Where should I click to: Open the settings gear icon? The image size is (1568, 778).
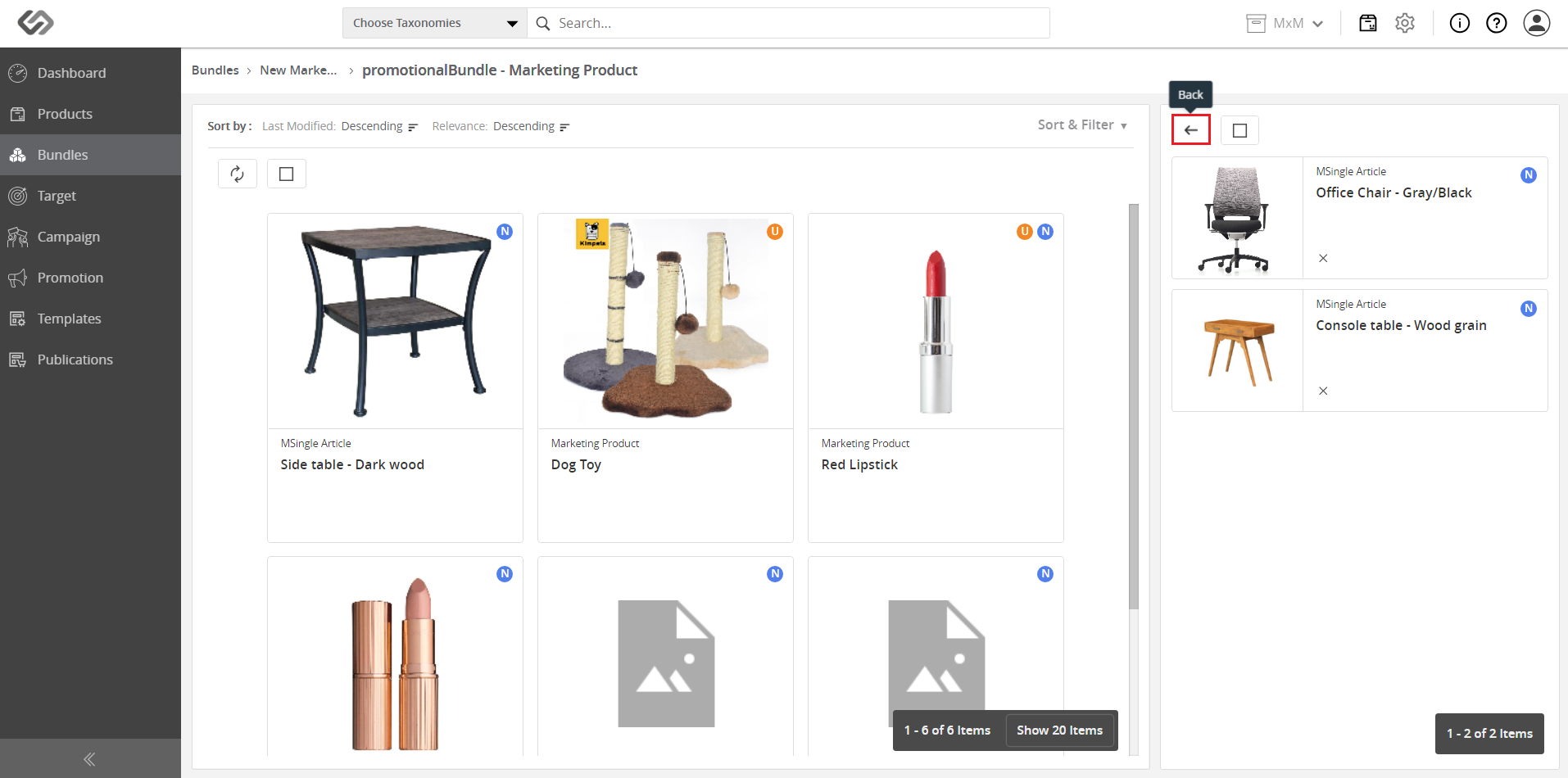coord(1405,23)
